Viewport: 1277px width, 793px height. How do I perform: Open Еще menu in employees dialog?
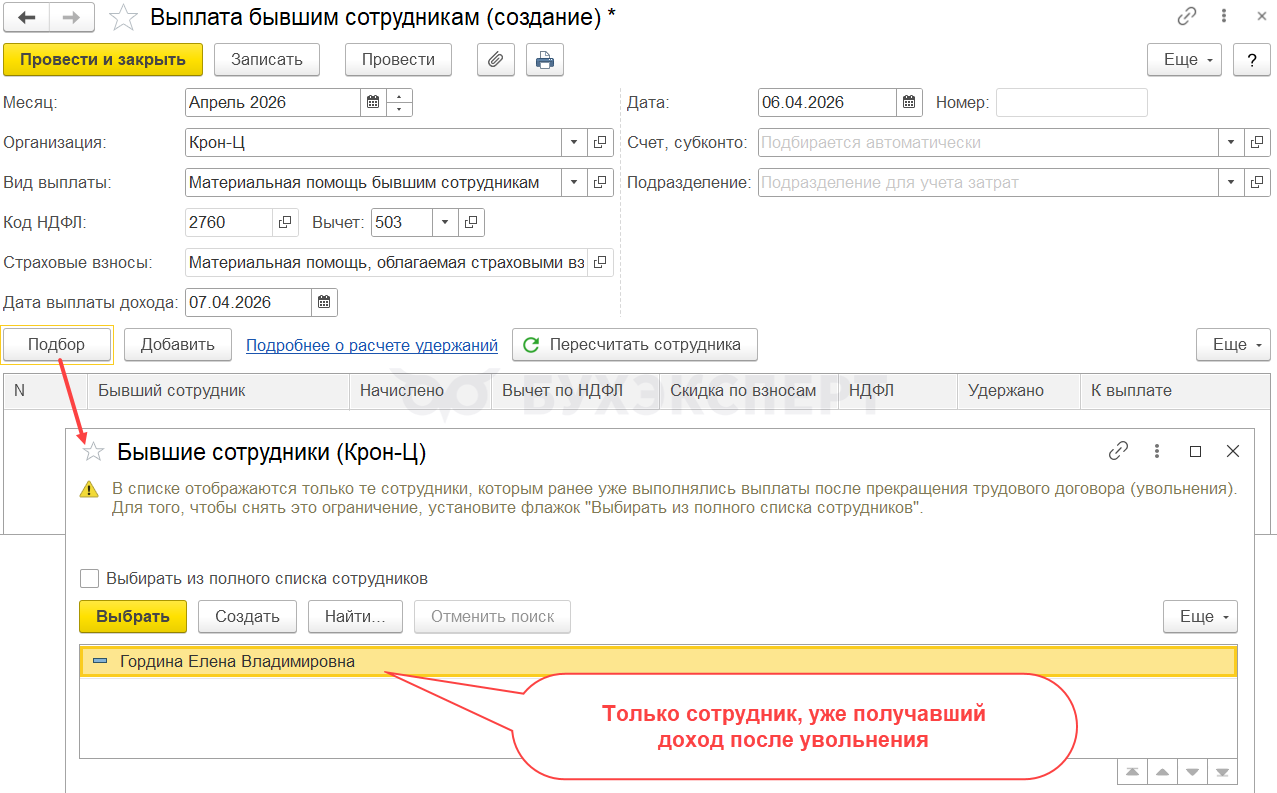pos(1200,617)
